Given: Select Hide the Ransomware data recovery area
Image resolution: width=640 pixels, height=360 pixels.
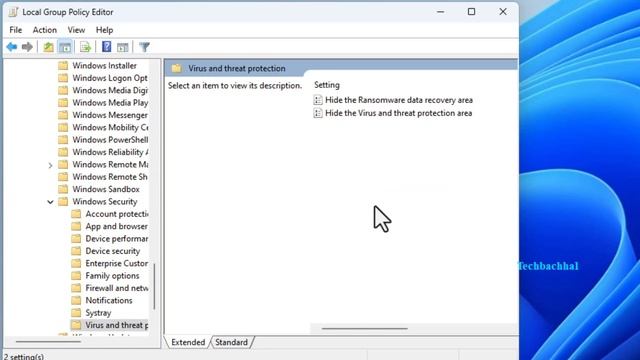Looking at the screenshot, I should [399, 100].
